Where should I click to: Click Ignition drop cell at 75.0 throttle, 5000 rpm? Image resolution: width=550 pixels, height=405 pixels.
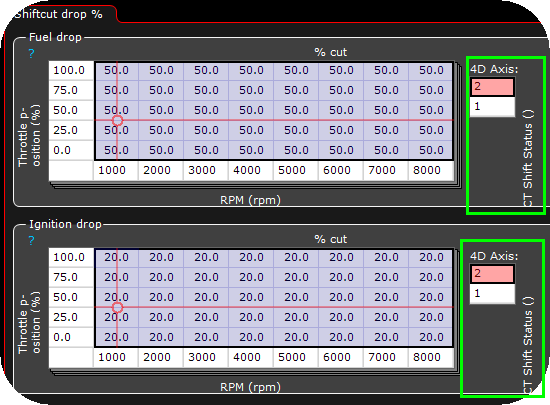click(x=296, y=277)
